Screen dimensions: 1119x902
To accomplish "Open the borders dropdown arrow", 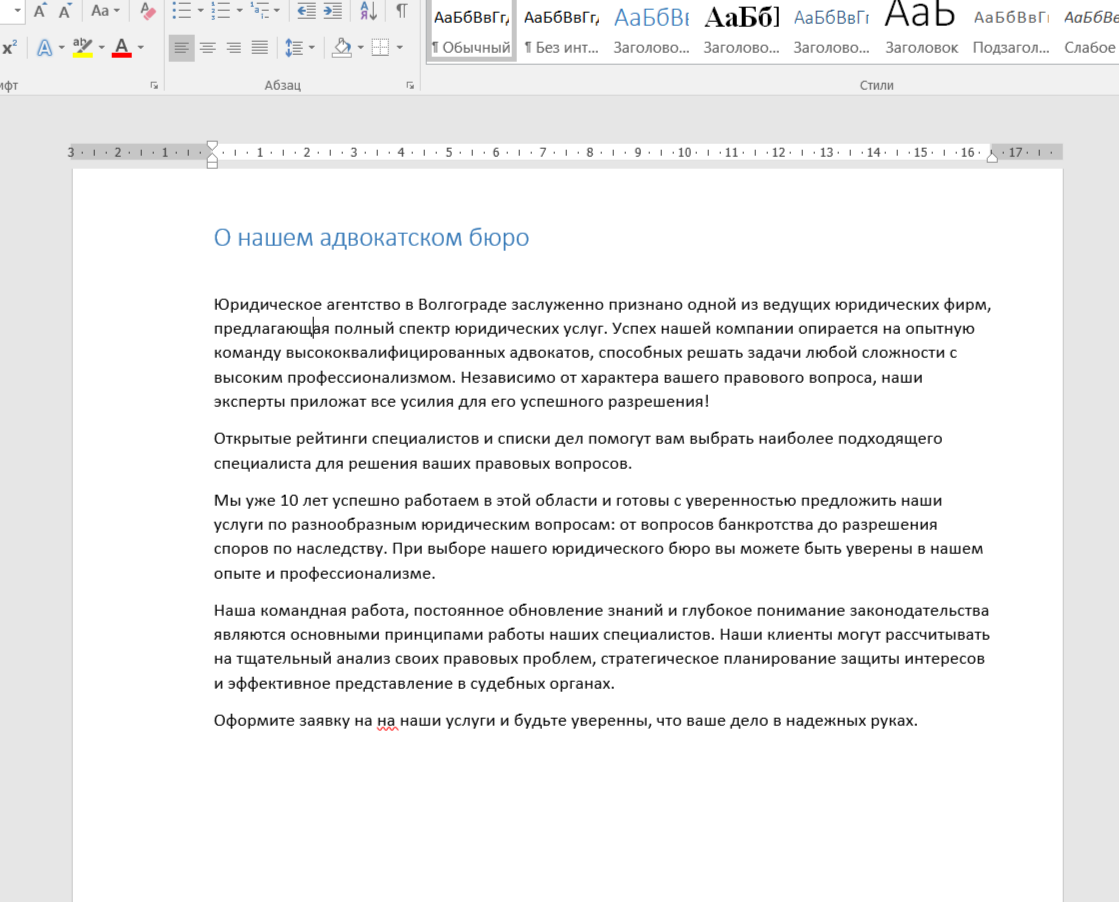I will (399, 48).
